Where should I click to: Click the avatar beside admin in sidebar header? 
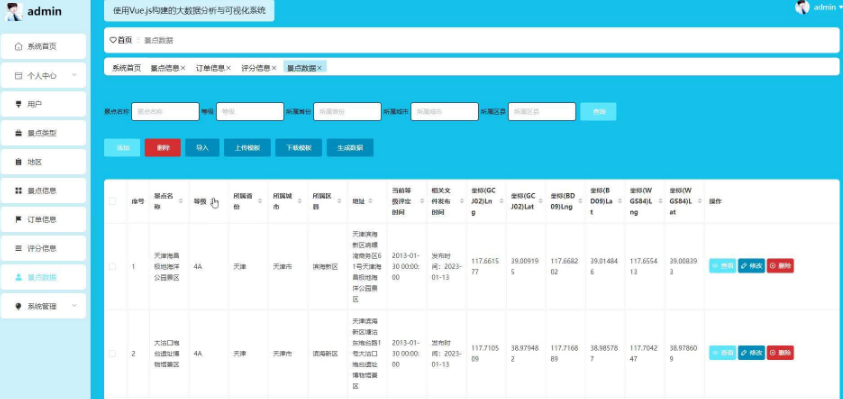click(x=13, y=11)
